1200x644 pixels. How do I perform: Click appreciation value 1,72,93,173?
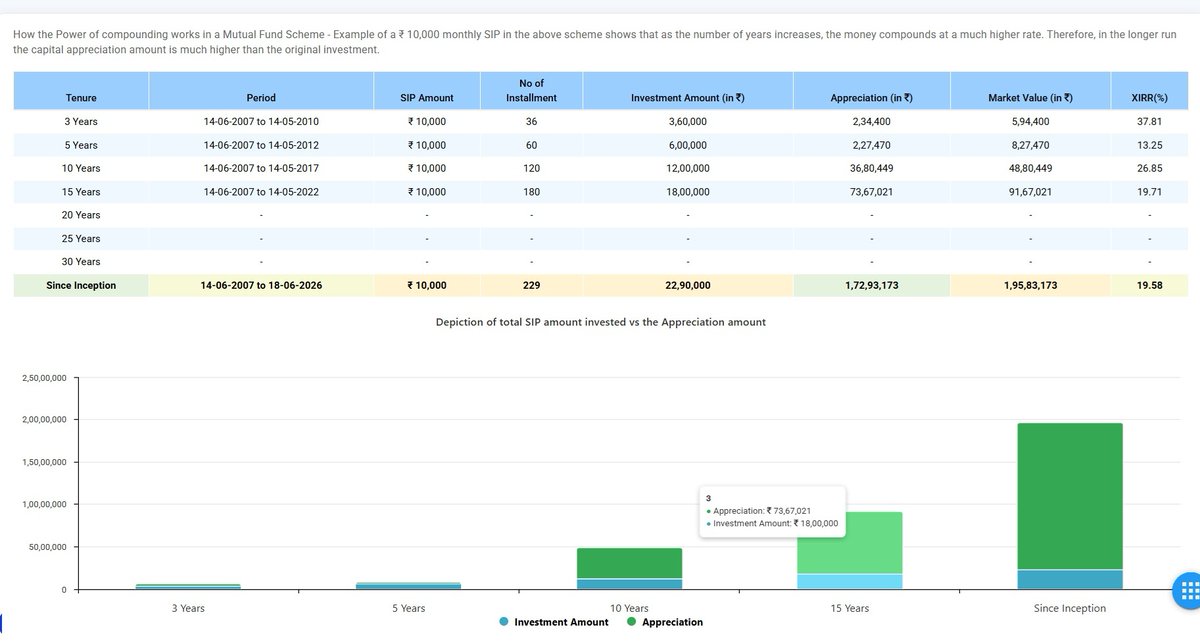[871, 285]
